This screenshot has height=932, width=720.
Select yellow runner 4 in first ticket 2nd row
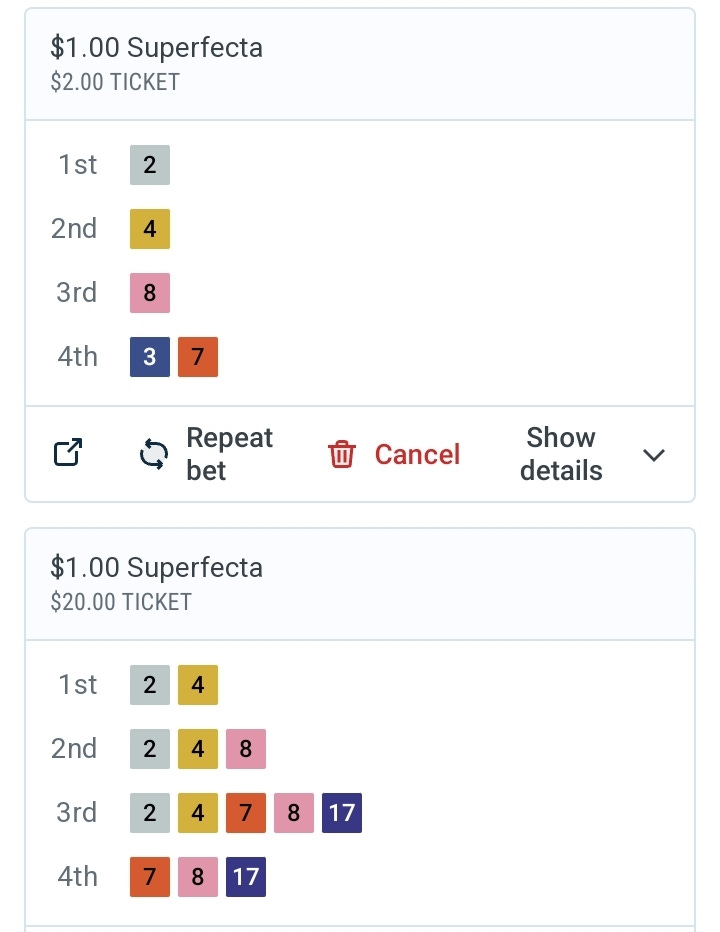click(x=150, y=229)
